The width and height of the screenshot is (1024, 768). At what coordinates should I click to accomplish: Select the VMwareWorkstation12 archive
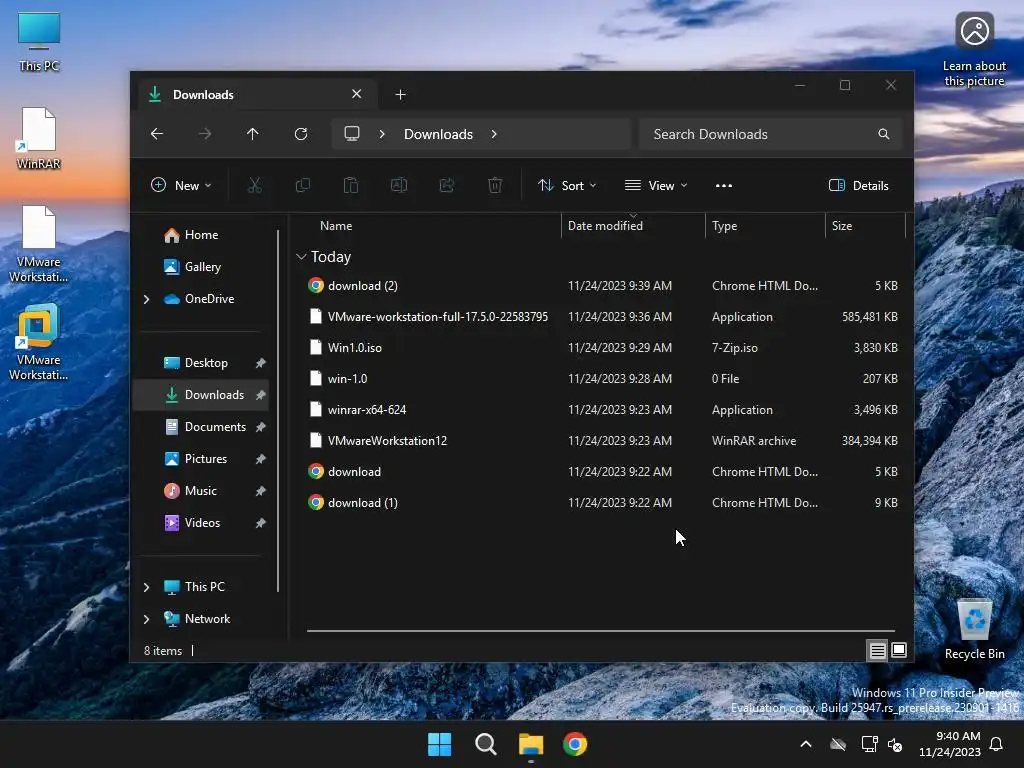(x=602, y=441)
